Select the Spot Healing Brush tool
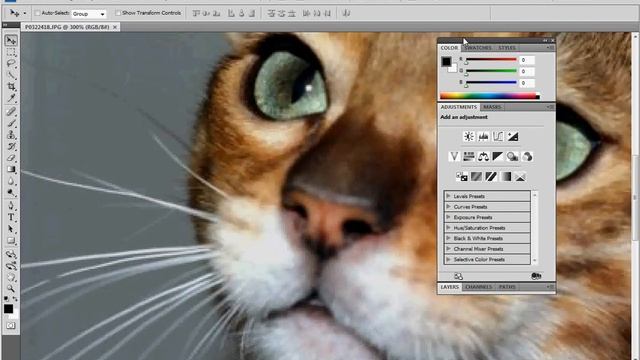The height and width of the screenshot is (360, 640). click(11, 111)
